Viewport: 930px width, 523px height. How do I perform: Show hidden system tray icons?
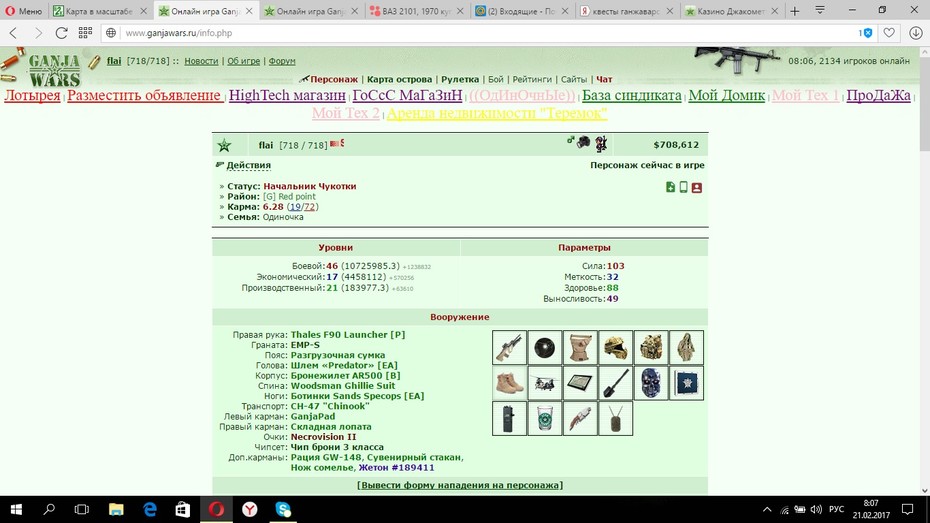tap(767, 509)
